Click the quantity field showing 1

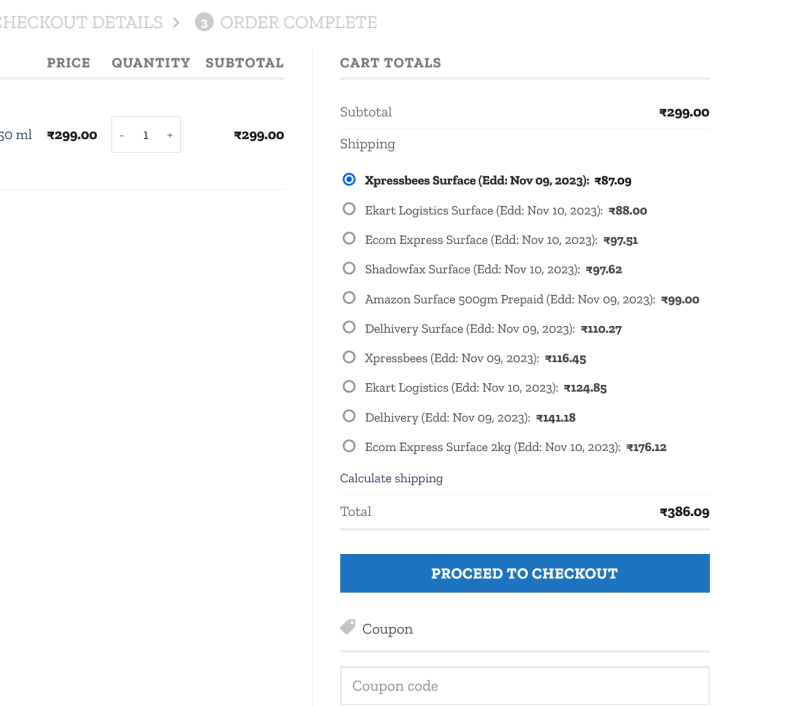pyautogui.click(x=145, y=134)
